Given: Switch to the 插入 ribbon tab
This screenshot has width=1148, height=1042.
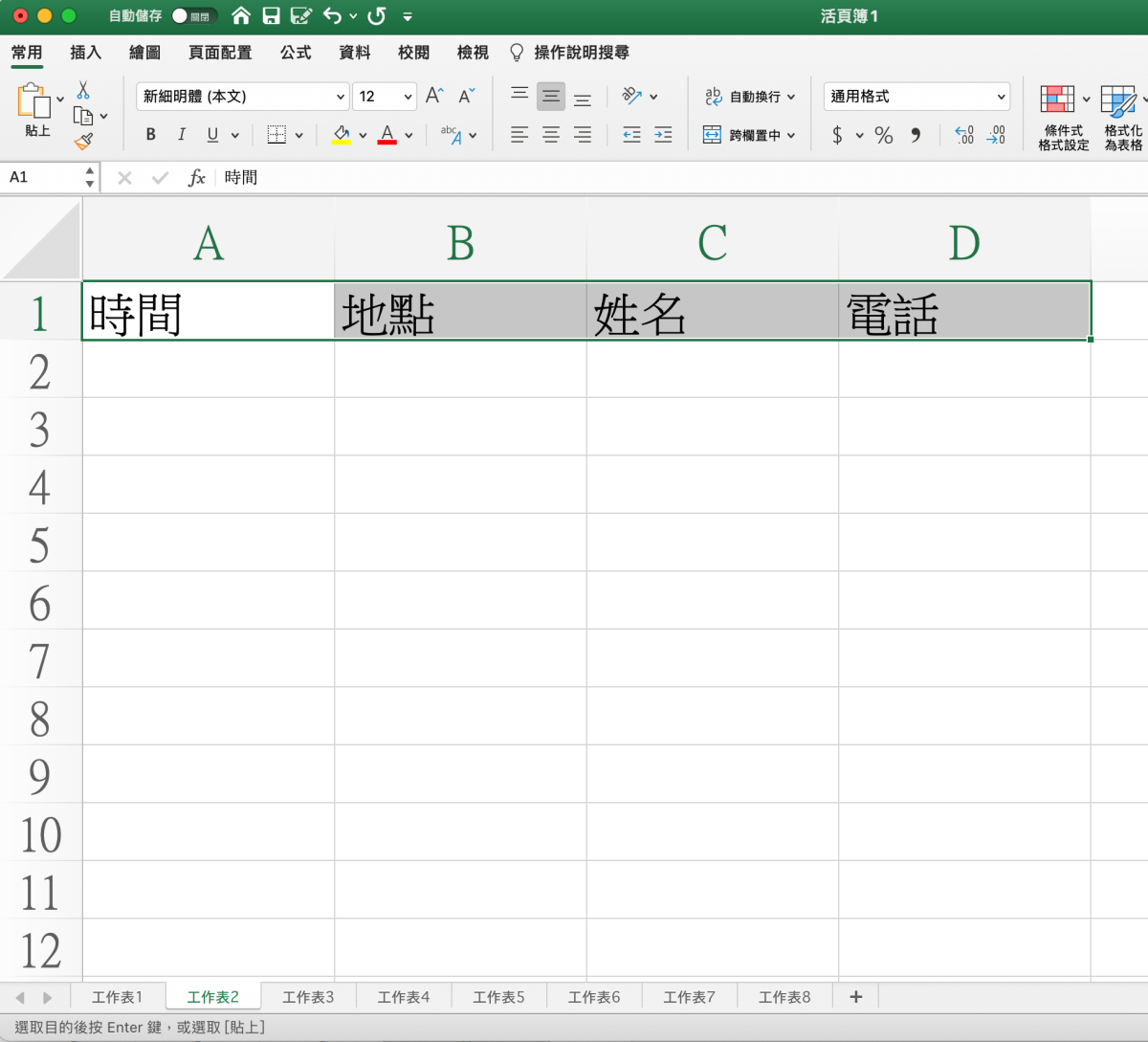Looking at the screenshot, I should tap(85, 53).
